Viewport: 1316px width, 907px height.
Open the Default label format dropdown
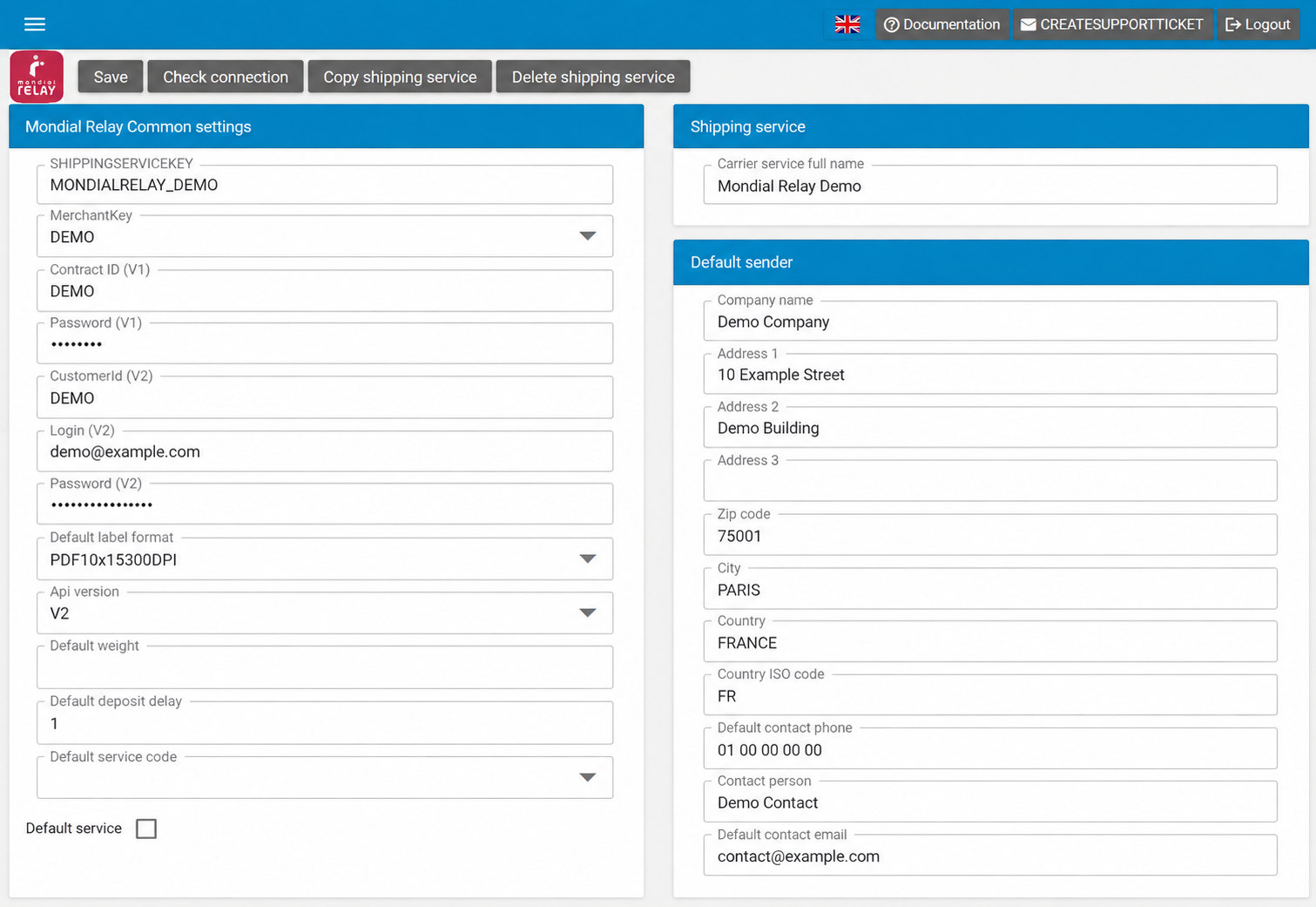pos(588,559)
